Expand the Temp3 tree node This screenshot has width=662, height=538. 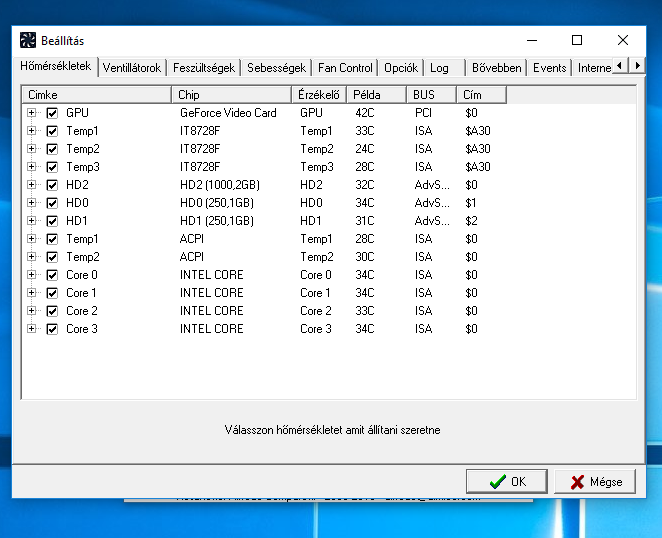pos(31,167)
